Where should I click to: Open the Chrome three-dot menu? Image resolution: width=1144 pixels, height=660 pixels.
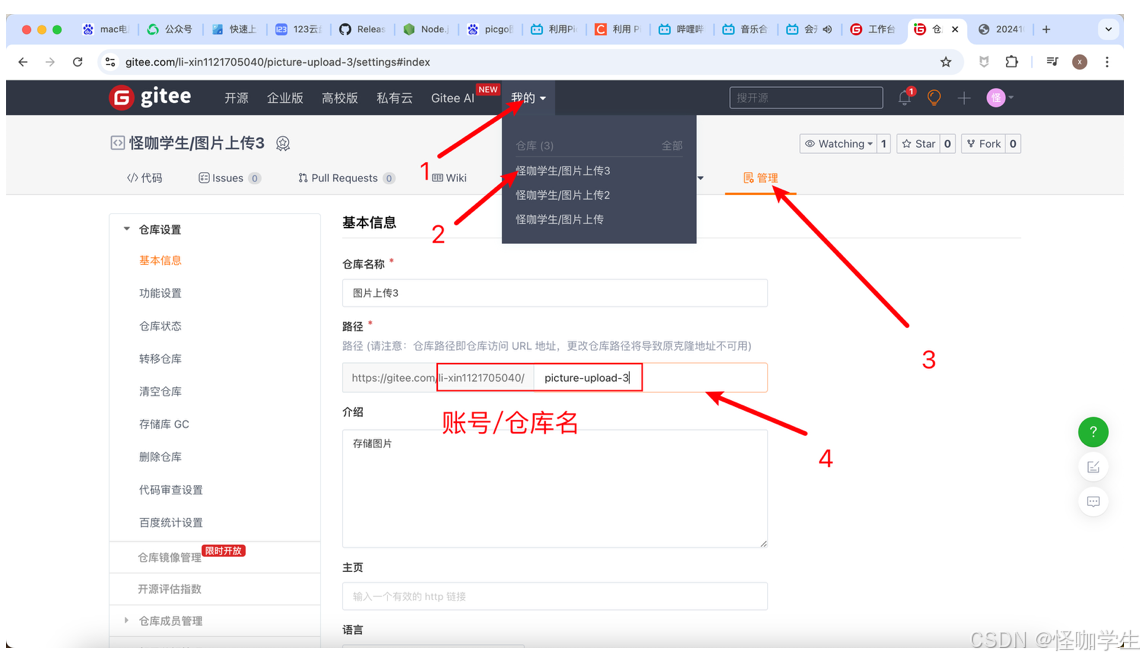click(x=1107, y=62)
